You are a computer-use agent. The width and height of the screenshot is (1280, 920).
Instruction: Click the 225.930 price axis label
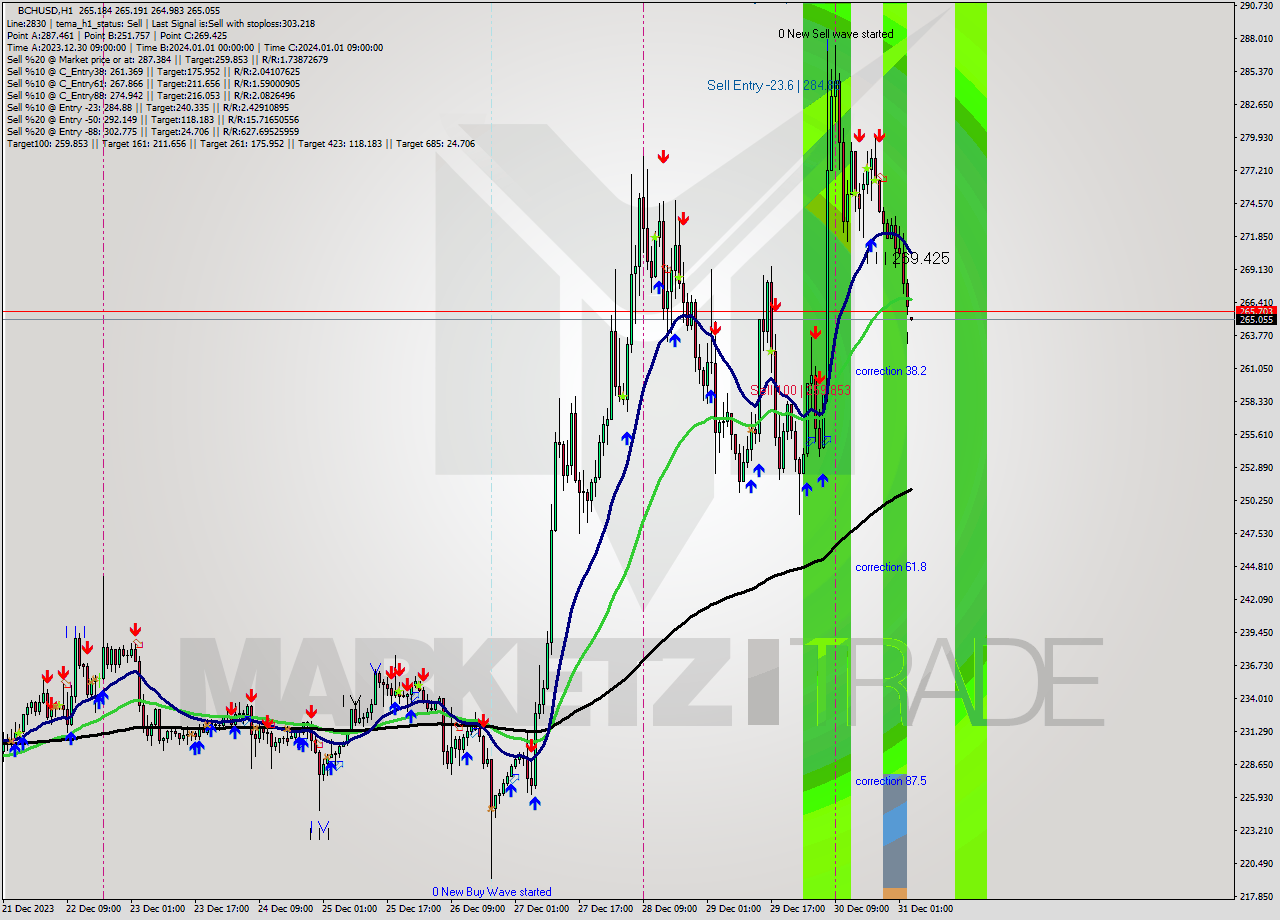(1256, 797)
